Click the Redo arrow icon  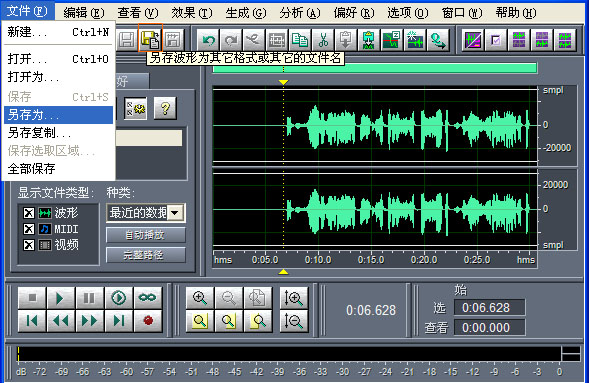tap(231, 39)
